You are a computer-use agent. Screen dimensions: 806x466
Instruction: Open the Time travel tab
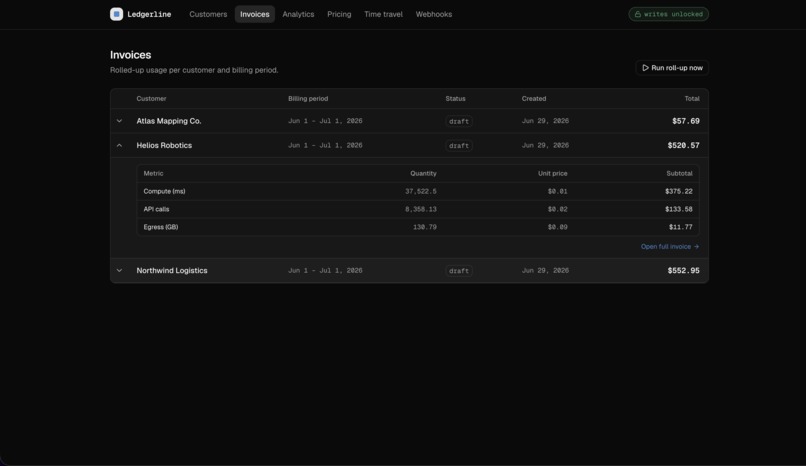[x=383, y=14]
